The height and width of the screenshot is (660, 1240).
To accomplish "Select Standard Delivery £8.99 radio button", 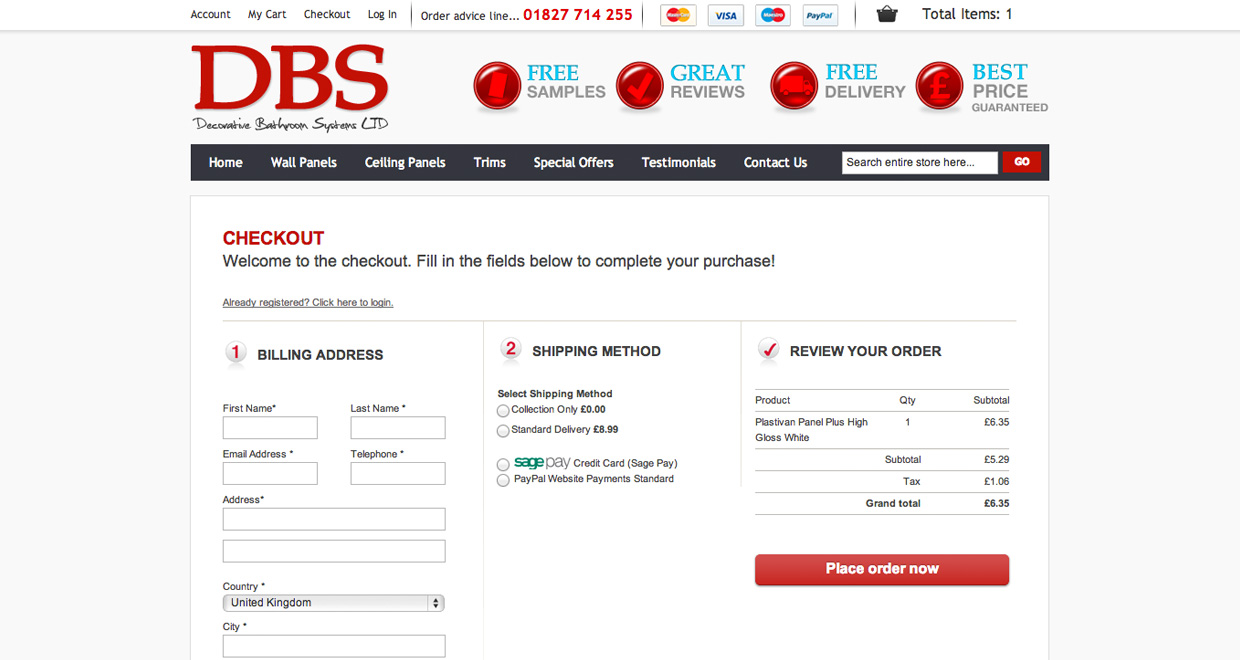I will point(503,431).
